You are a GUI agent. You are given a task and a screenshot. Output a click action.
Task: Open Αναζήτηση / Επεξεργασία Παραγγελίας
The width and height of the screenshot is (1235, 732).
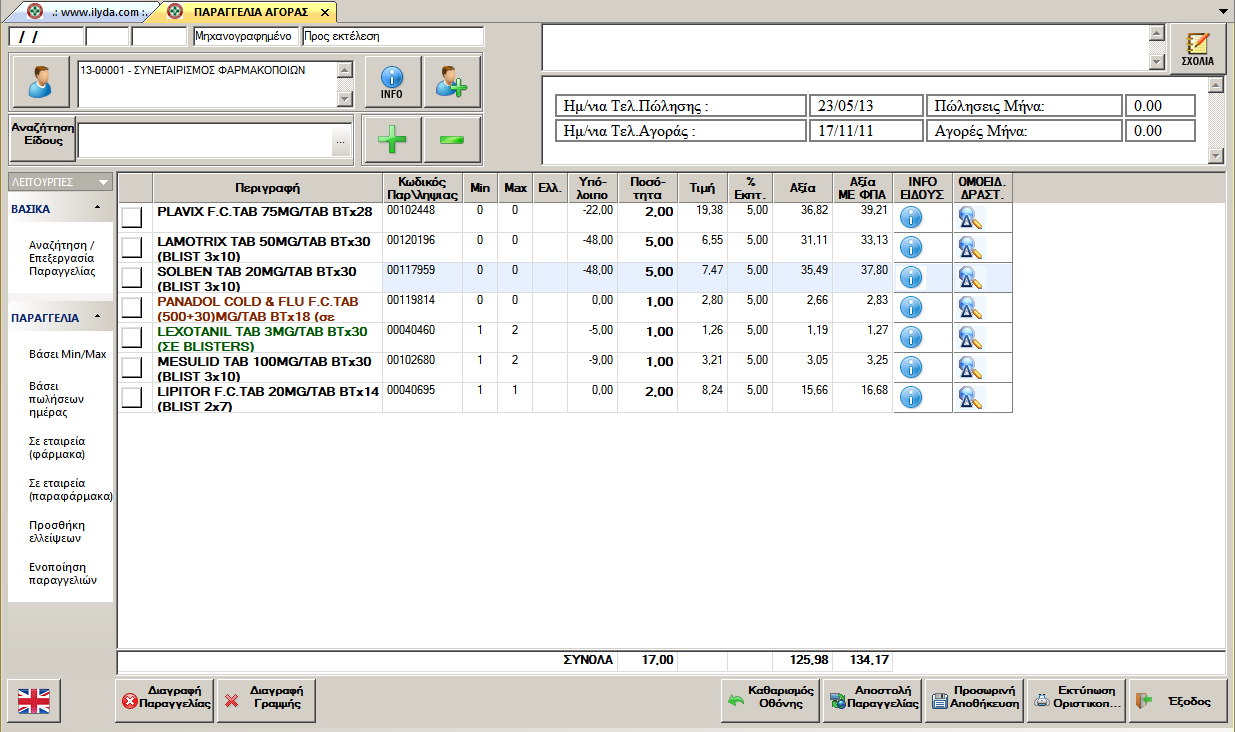click(62, 258)
